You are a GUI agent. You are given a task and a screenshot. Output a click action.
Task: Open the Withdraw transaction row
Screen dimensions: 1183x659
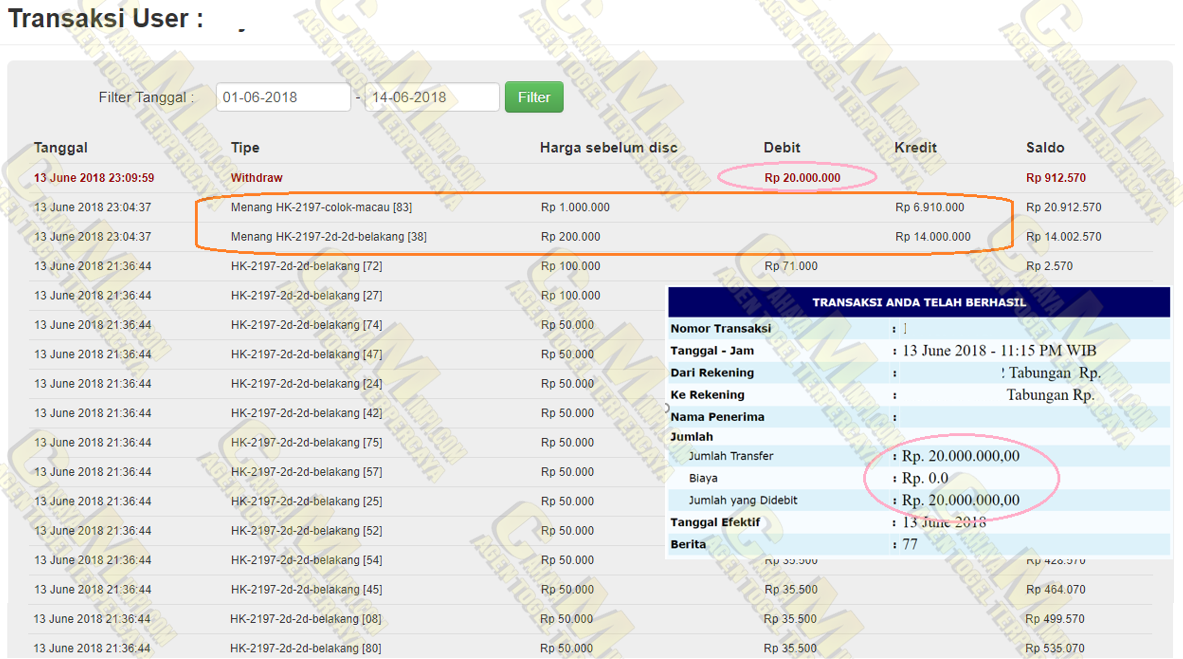click(257, 178)
